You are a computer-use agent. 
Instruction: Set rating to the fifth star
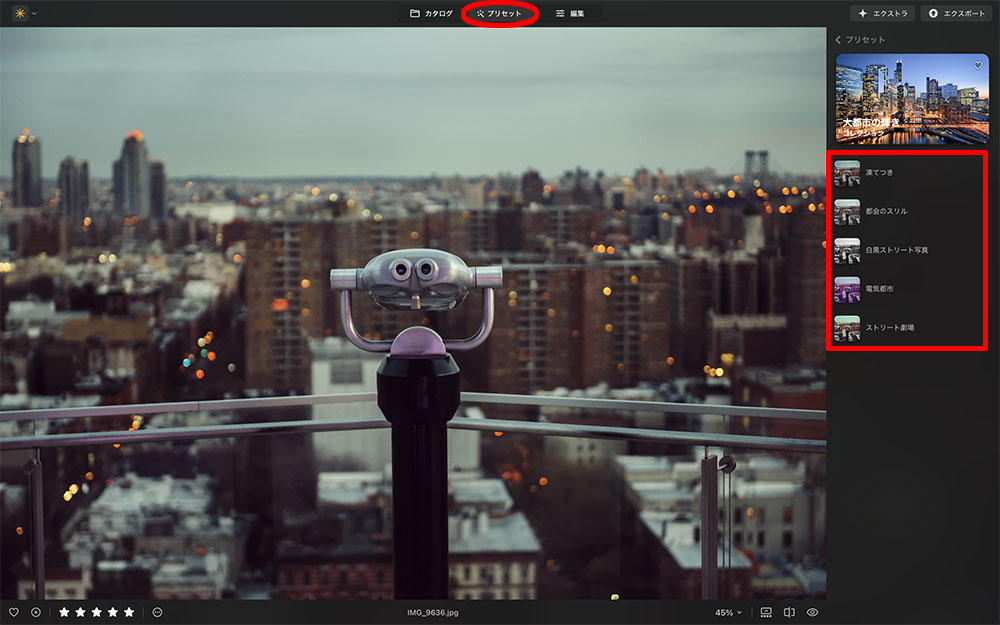(129, 612)
